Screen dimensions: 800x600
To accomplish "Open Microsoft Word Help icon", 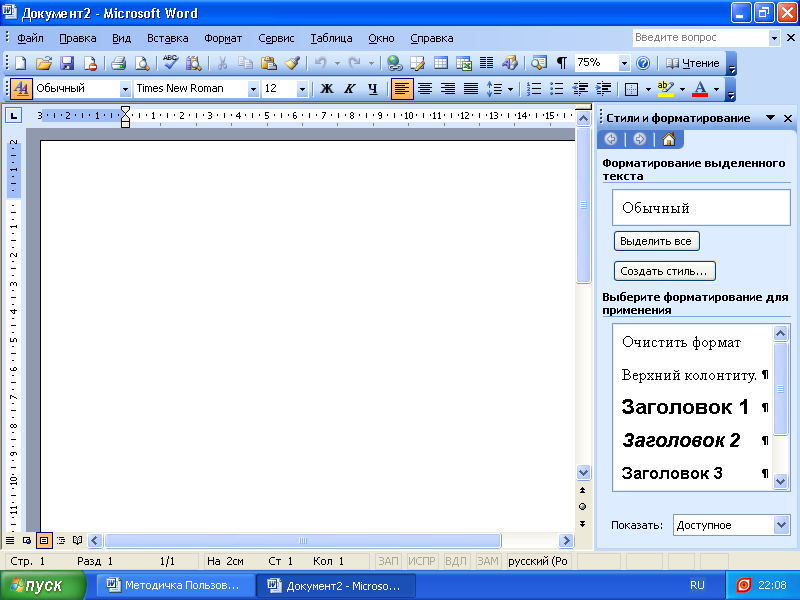I will pos(643,63).
